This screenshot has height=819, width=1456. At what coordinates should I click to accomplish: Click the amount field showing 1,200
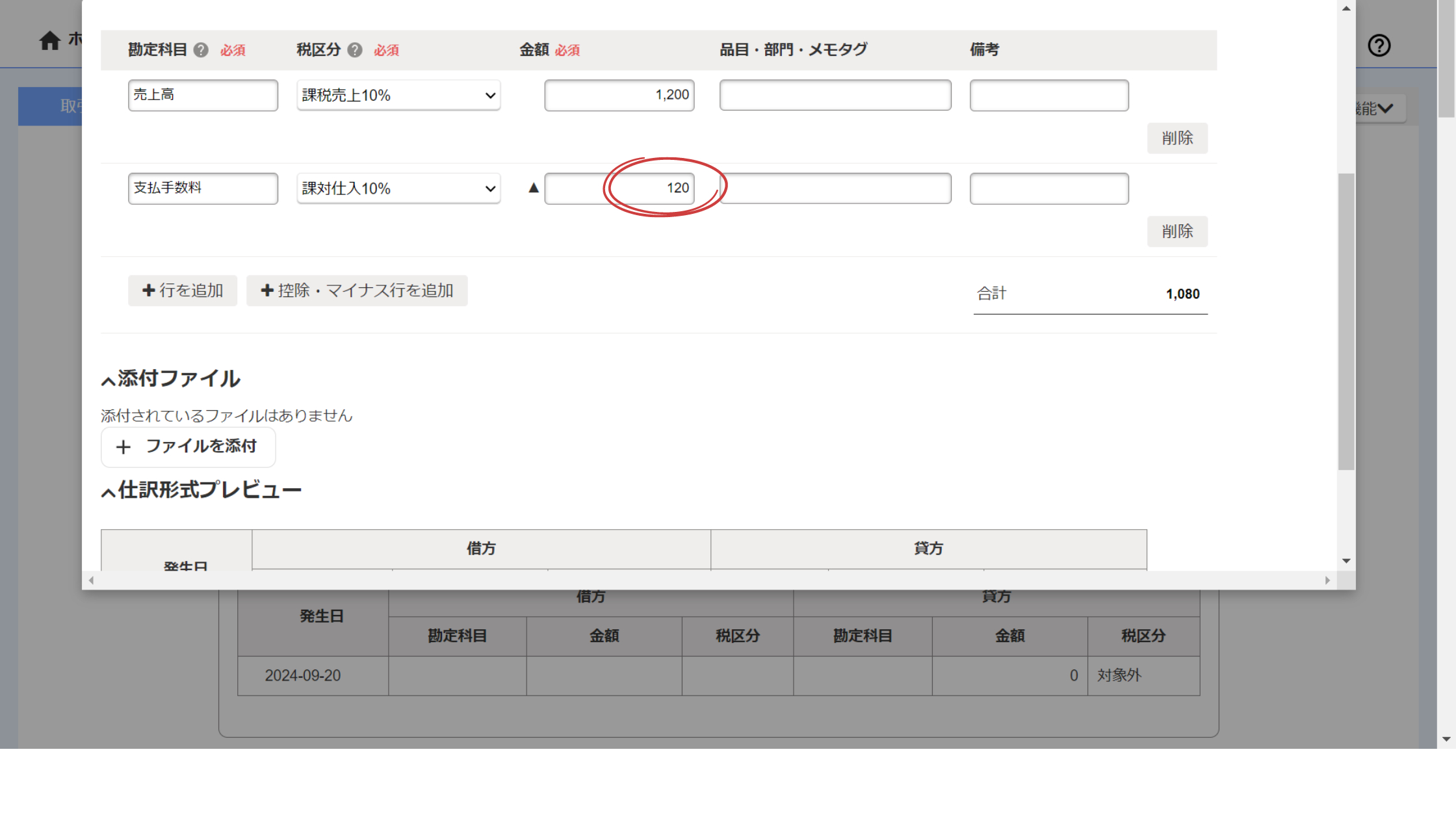point(619,96)
